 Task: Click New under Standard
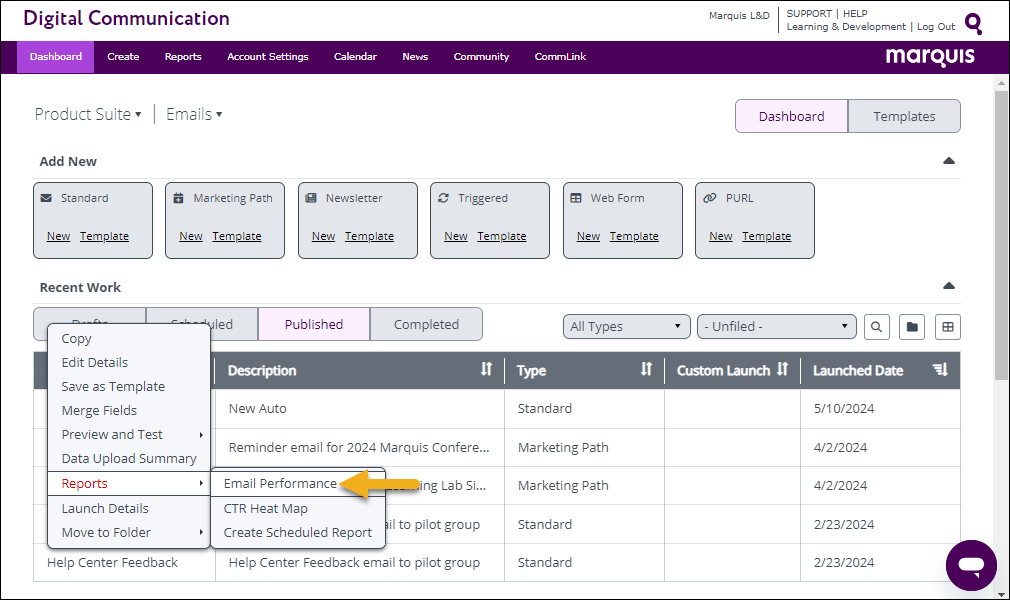[x=58, y=236]
